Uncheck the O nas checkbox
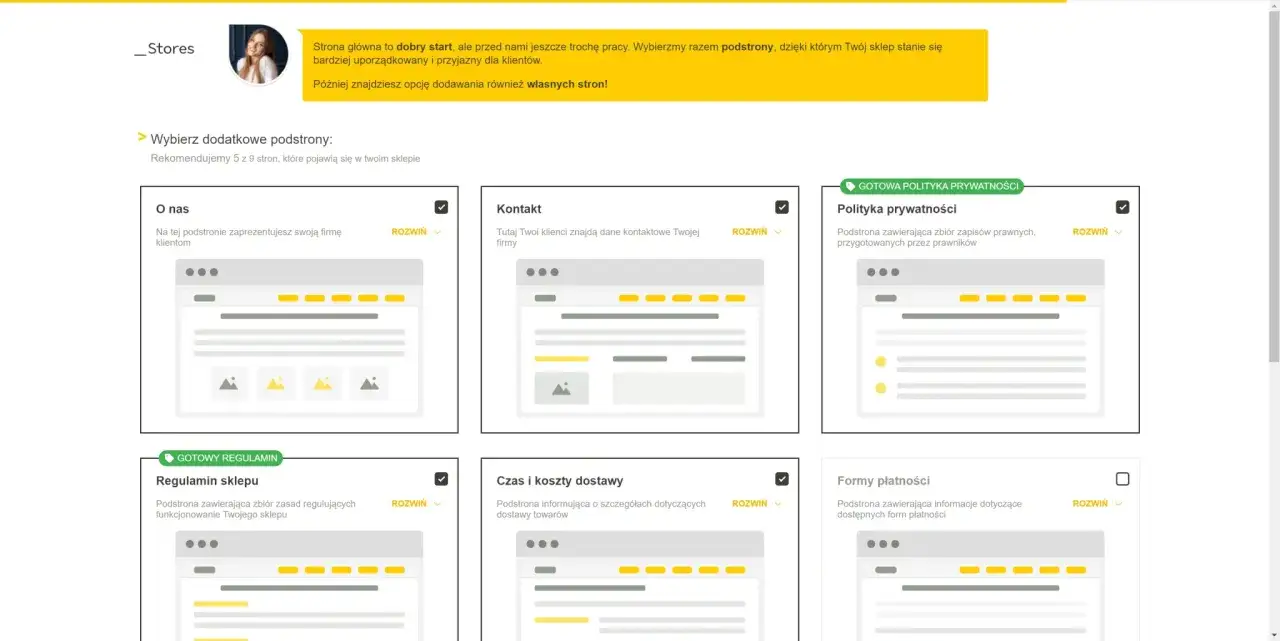 coord(441,207)
